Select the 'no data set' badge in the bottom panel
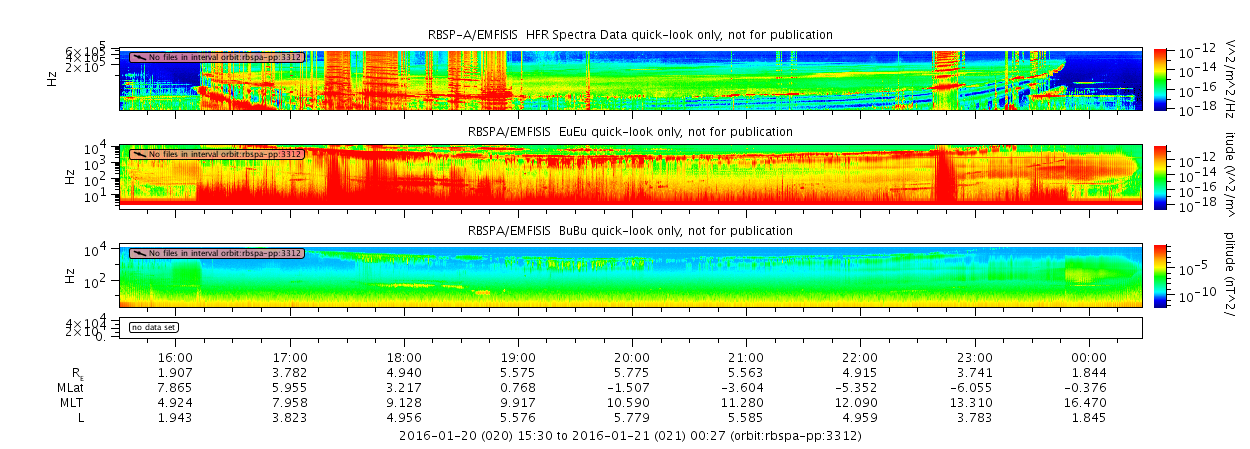 (153, 327)
